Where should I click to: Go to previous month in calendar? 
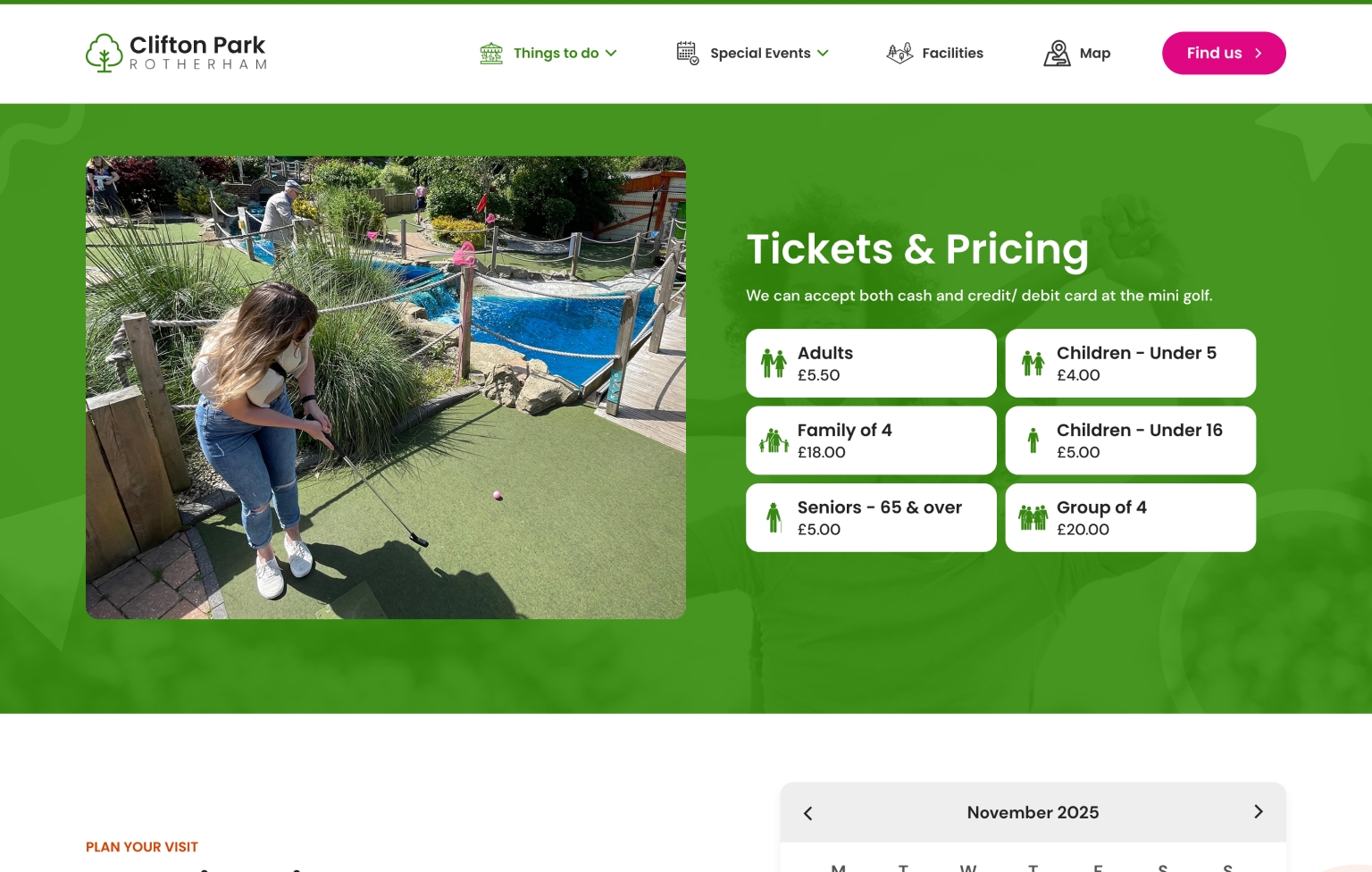tap(808, 813)
